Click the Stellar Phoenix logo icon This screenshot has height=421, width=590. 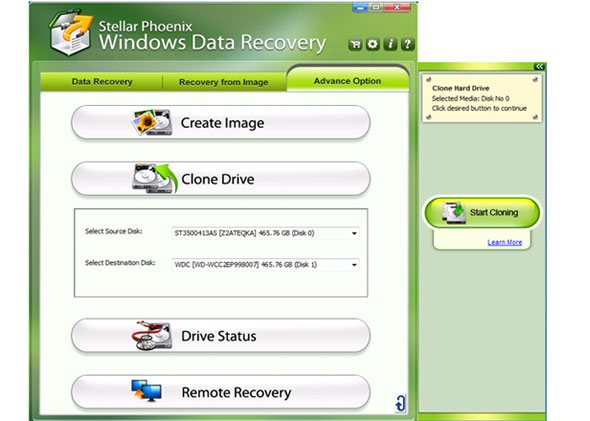tap(71, 33)
